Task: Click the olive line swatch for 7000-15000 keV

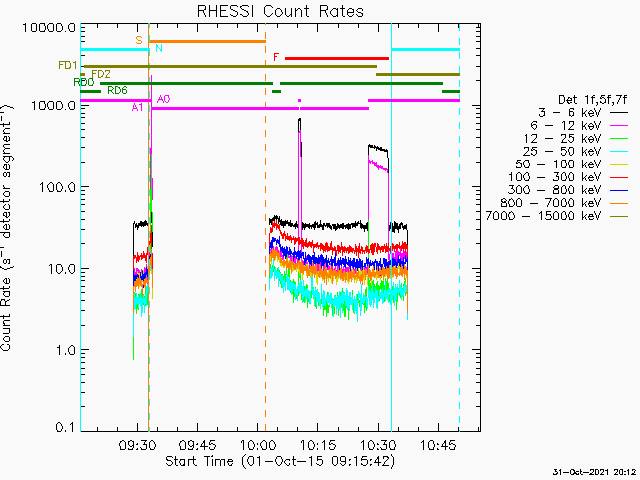Action: [619, 216]
